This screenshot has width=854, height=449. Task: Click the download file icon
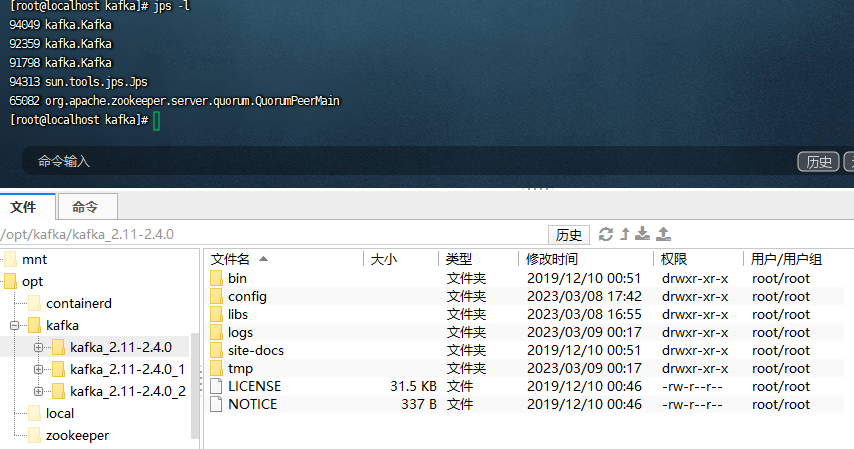click(x=643, y=234)
